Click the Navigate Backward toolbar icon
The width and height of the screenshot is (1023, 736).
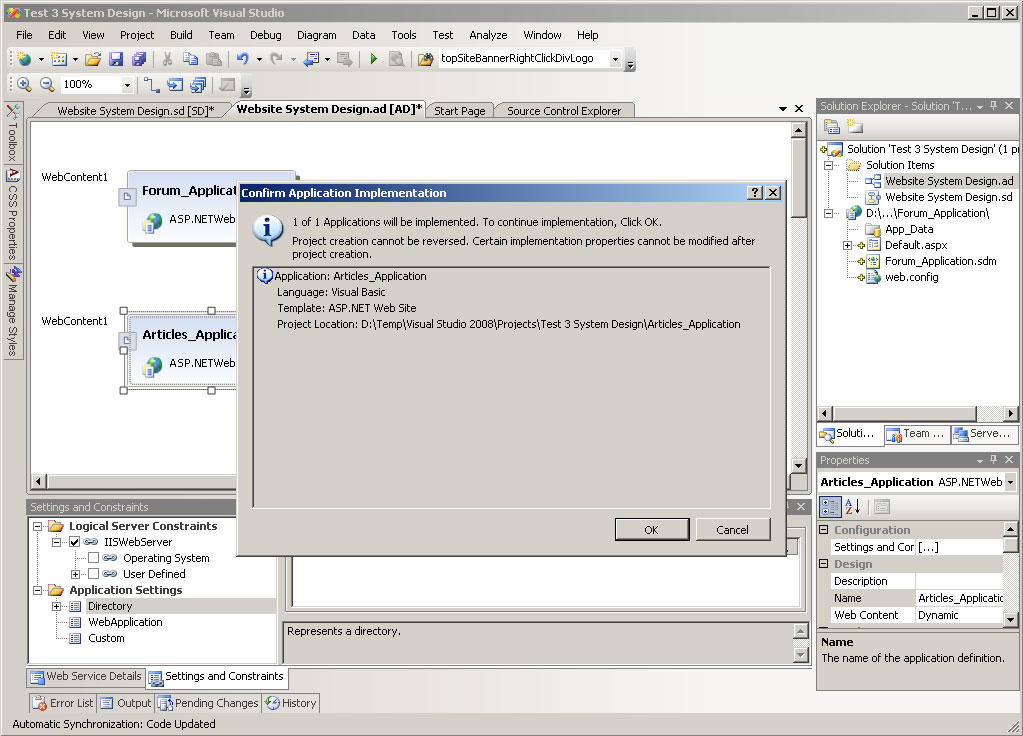[311, 59]
